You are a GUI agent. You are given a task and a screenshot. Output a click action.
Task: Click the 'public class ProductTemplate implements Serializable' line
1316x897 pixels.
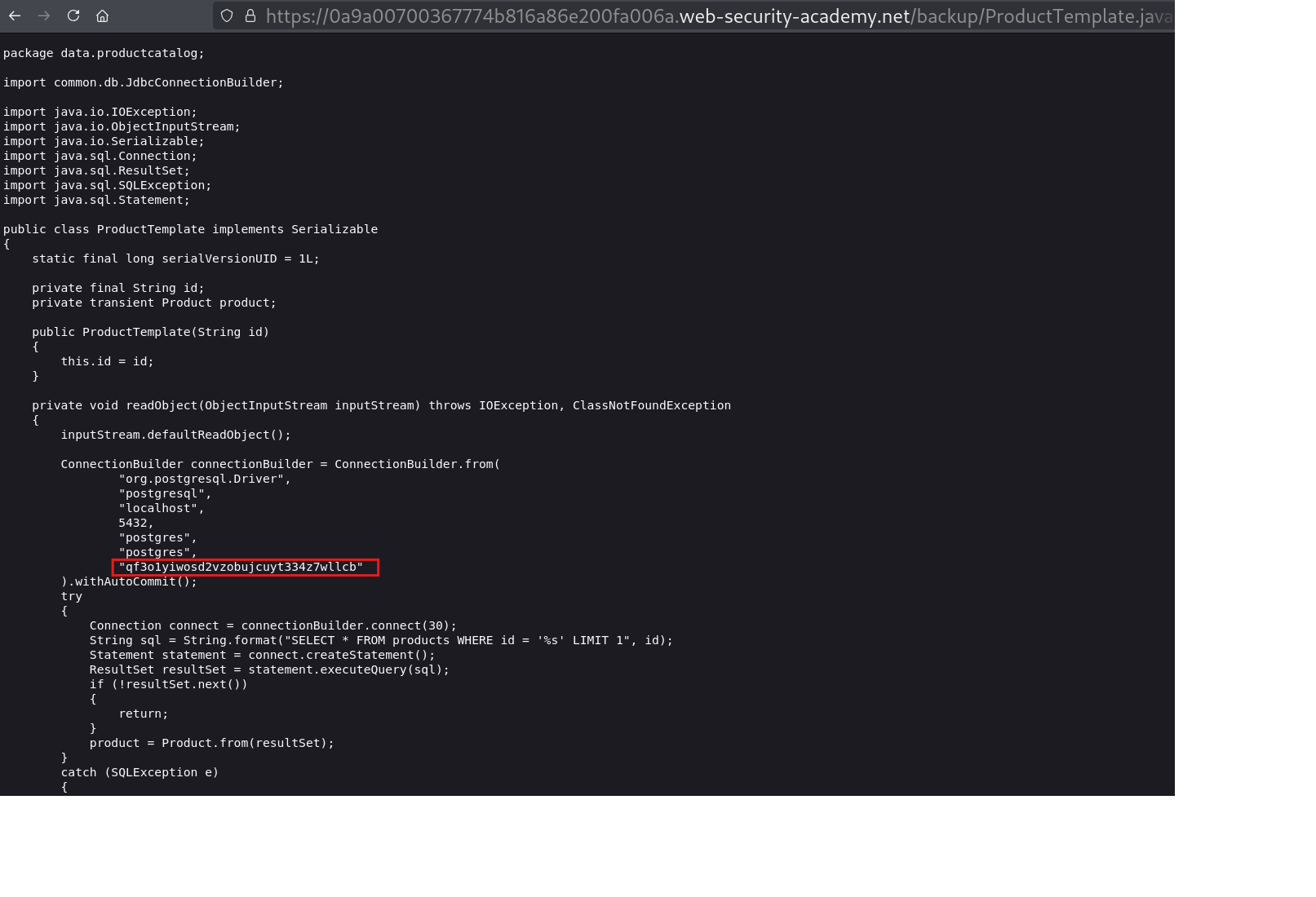pyautogui.click(x=190, y=229)
